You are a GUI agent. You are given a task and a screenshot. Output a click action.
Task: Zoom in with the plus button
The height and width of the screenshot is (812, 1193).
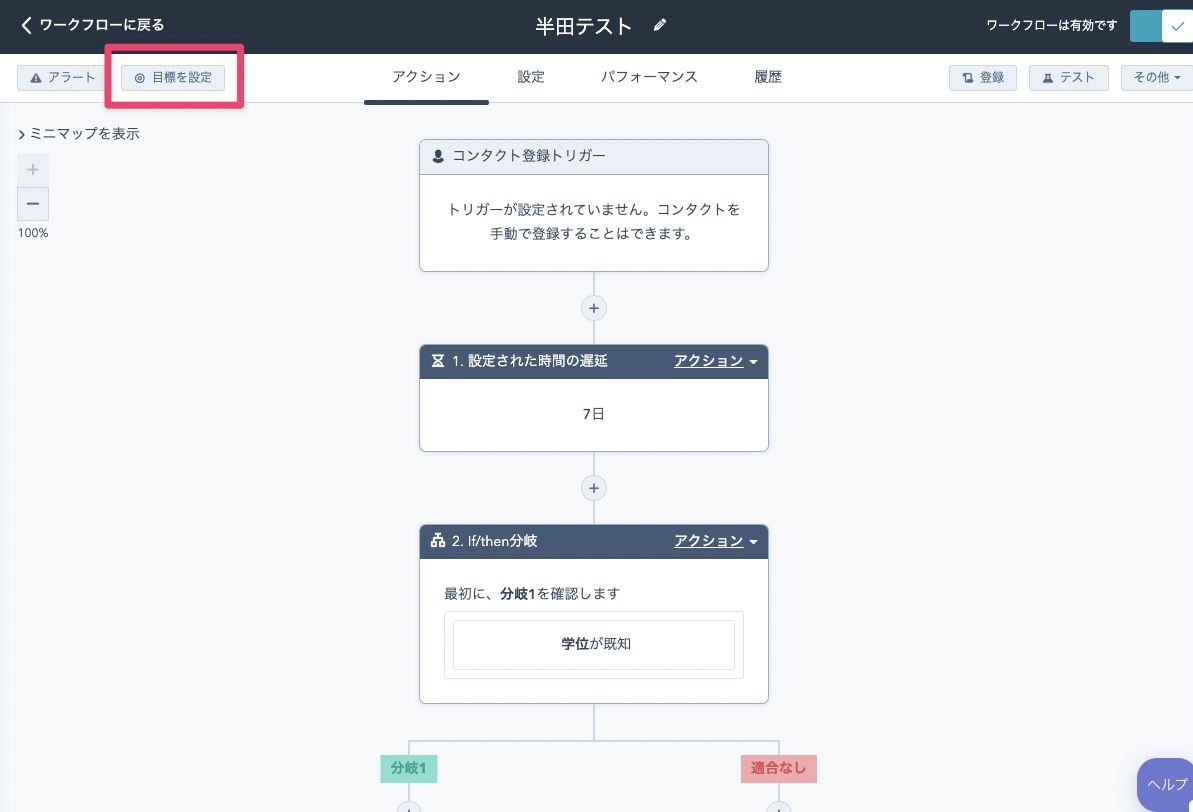click(33, 169)
